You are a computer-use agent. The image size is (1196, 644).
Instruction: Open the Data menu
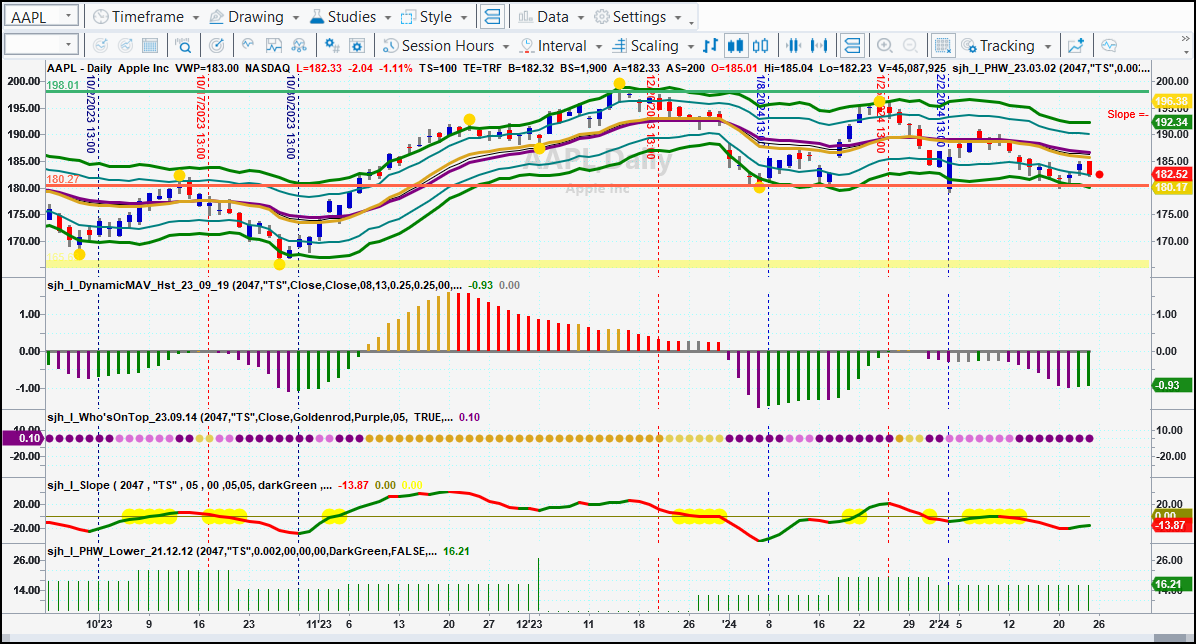point(551,17)
